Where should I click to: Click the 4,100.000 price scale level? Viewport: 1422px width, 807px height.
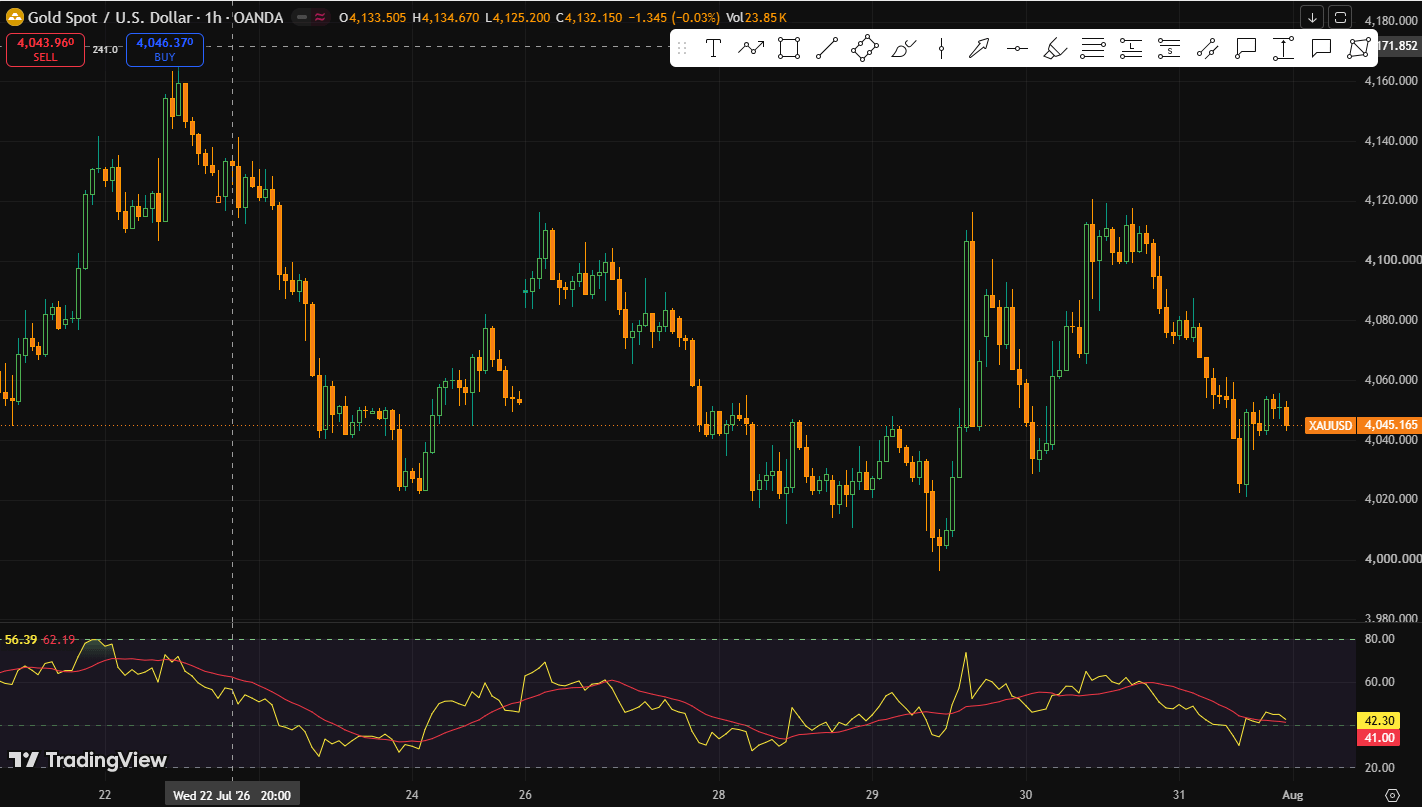point(1391,260)
